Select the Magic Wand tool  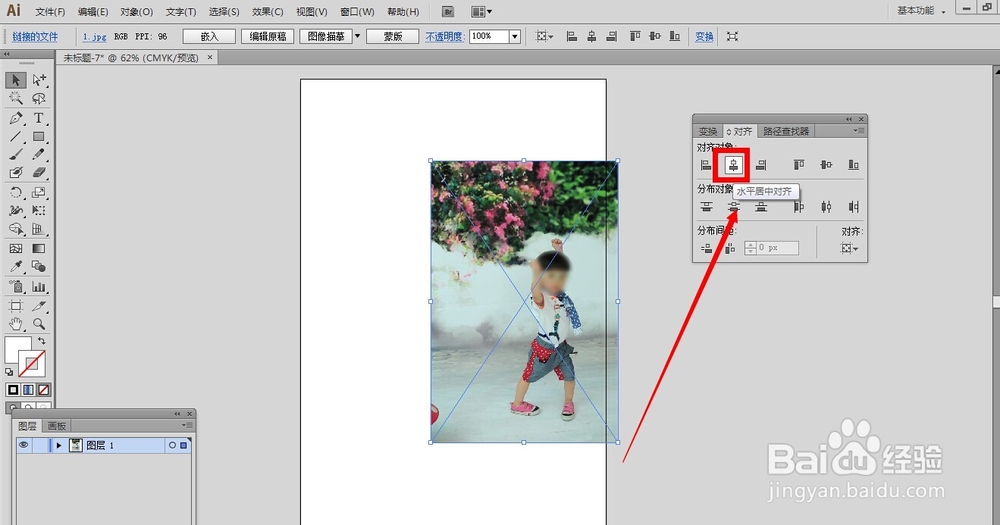pyautogui.click(x=16, y=98)
